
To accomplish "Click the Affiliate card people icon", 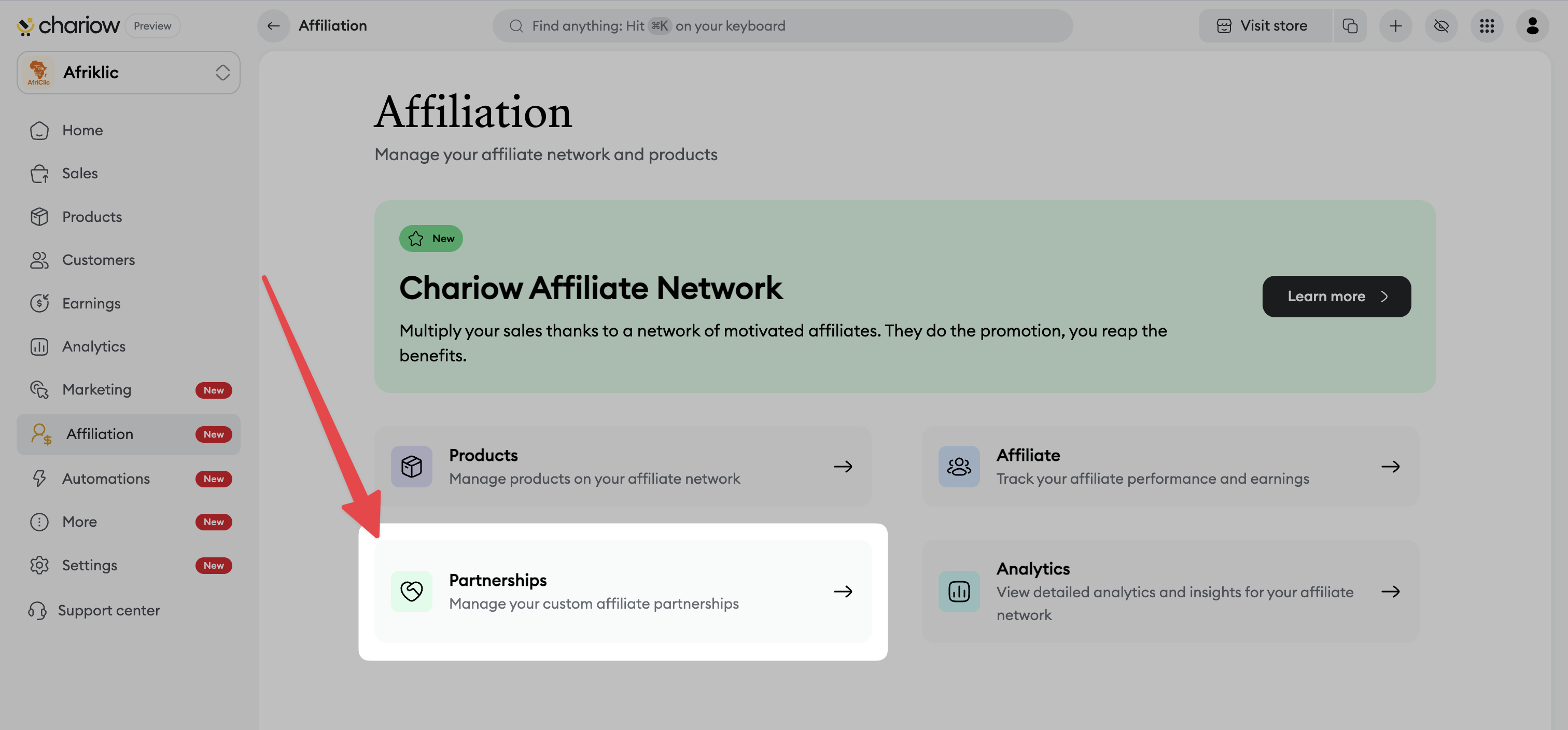I will tap(959, 467).
